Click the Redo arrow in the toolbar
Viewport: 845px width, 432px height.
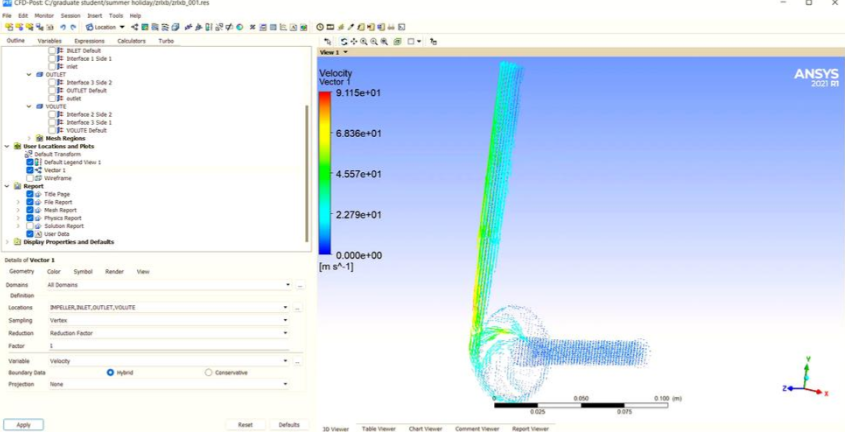pos(73,27)
